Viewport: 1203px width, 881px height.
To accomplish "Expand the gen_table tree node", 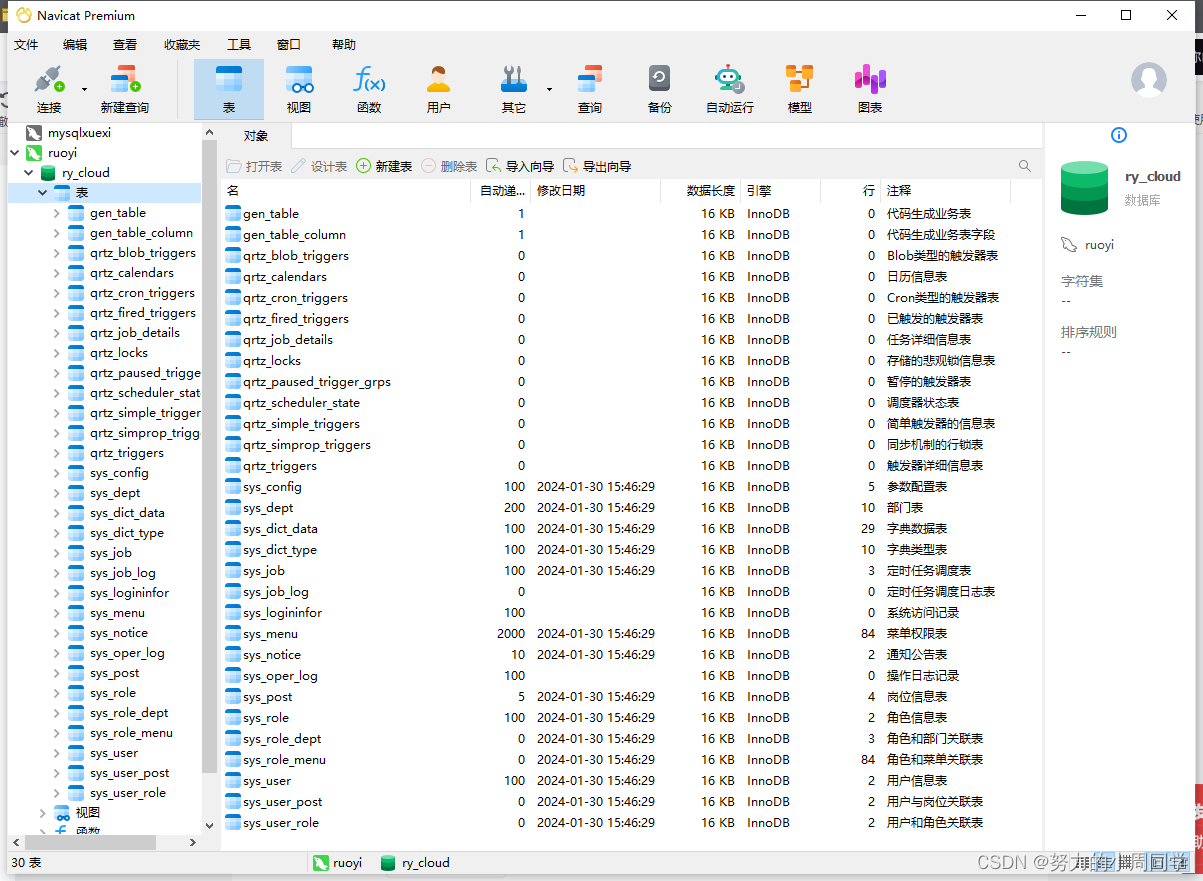I will click(57, 213).
